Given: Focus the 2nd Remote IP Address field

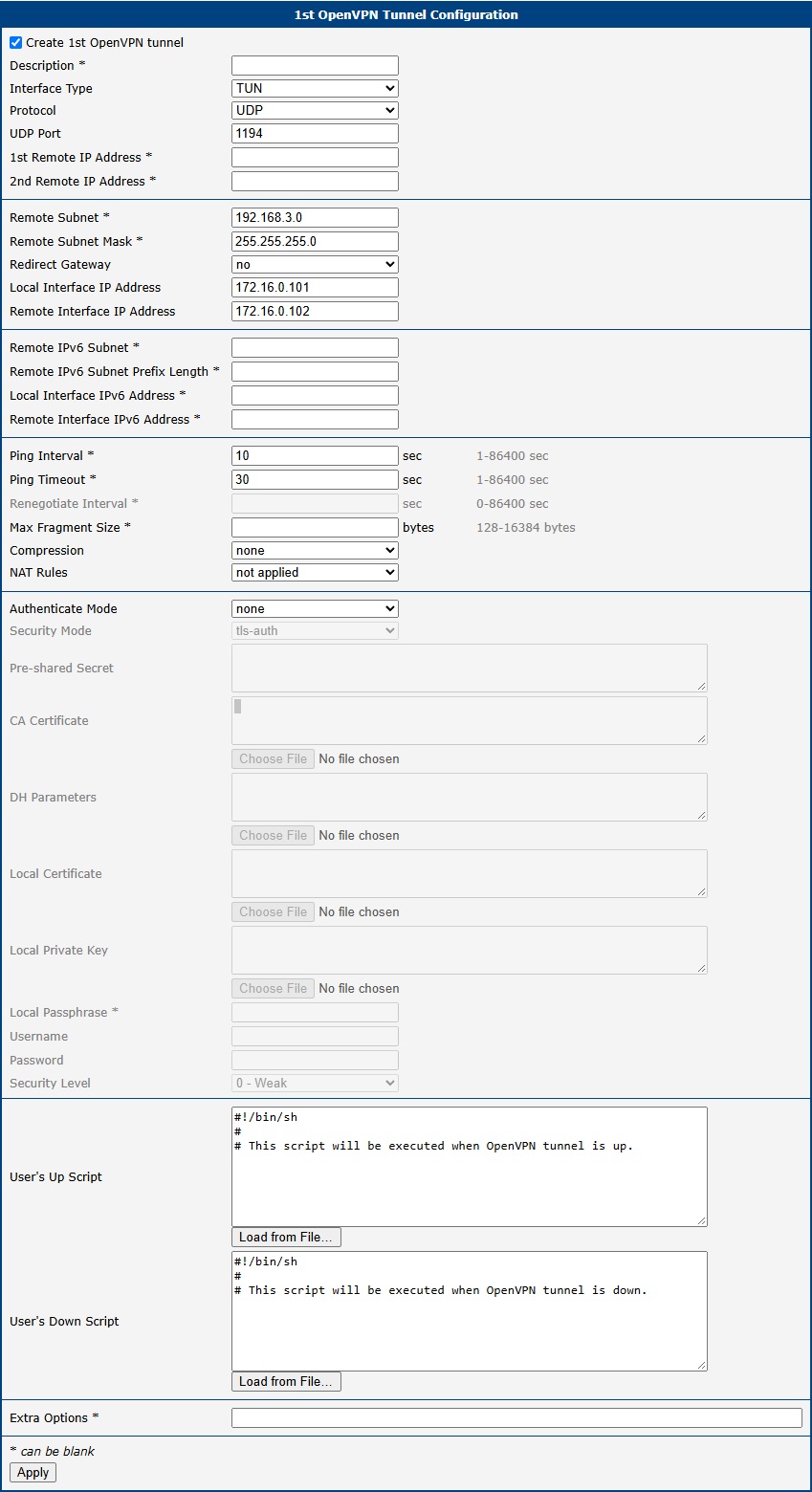Looking at the screenshot, I should 315,181.
